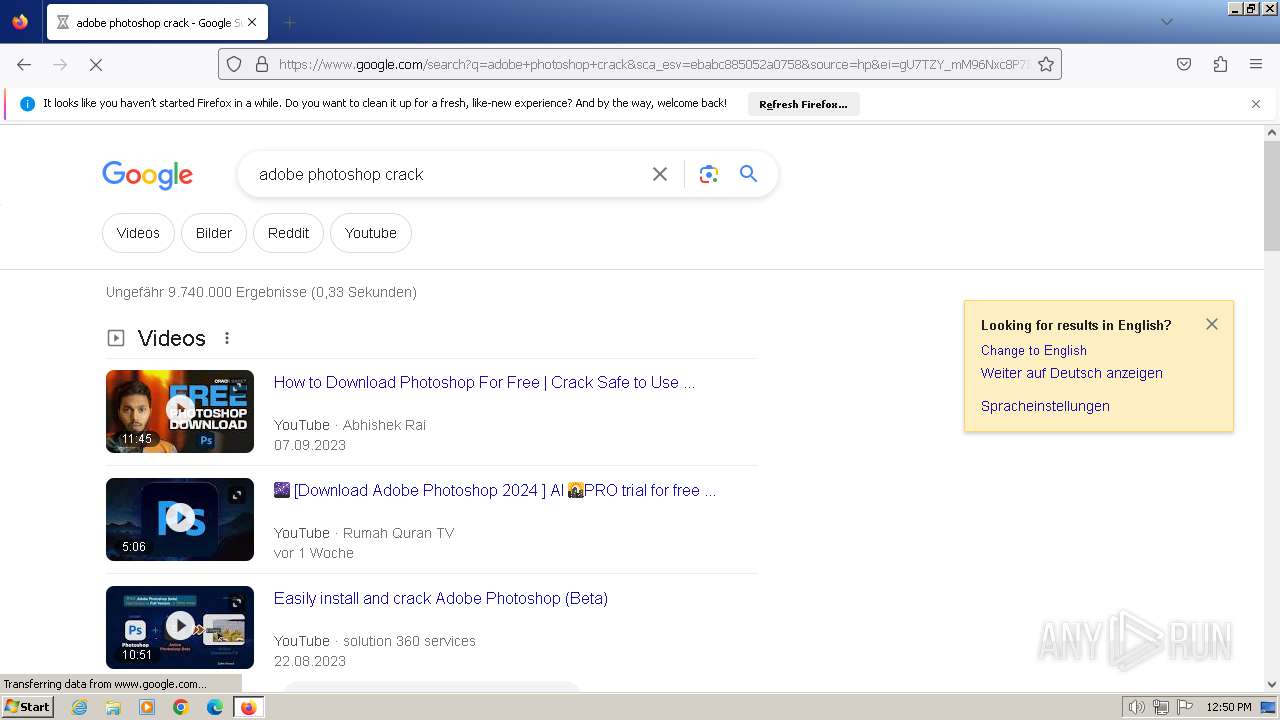Open File Explorer folder in taskbar
1280x720 pixels.
(x=113, y=707)
